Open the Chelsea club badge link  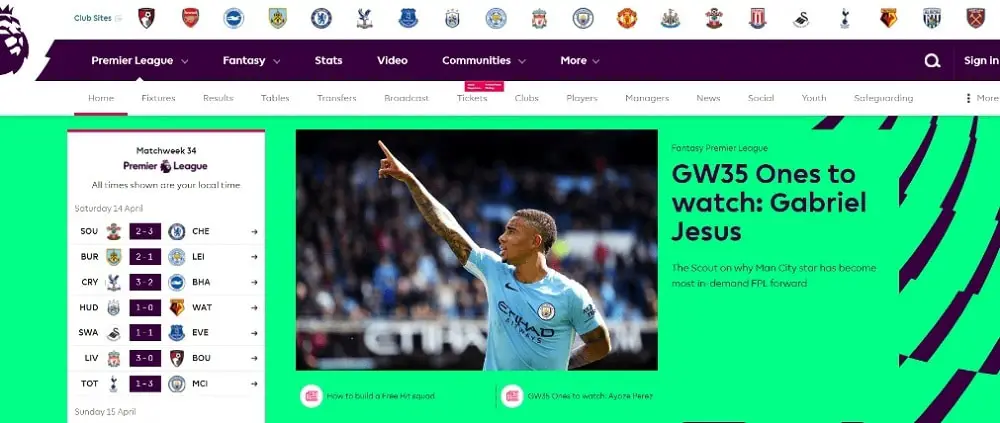(321, 18)
